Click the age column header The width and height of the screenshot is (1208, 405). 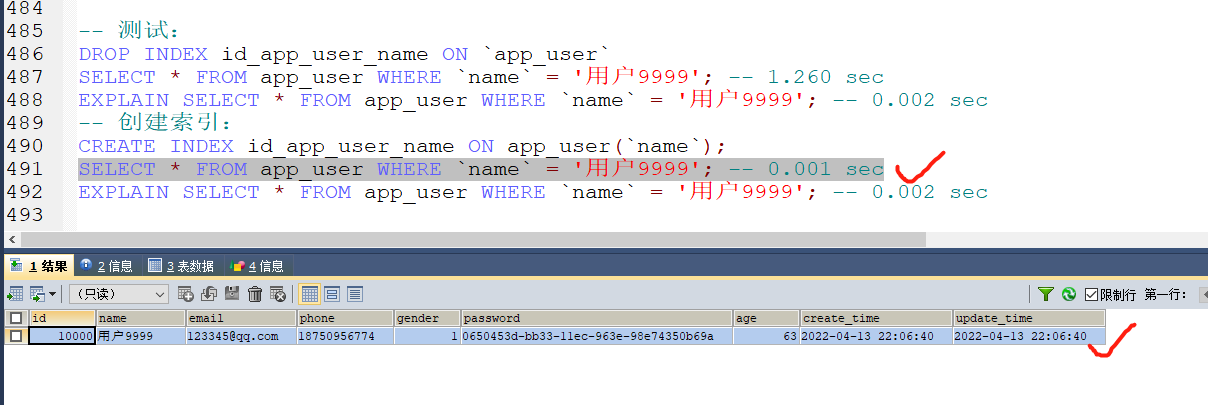point(766,318)
